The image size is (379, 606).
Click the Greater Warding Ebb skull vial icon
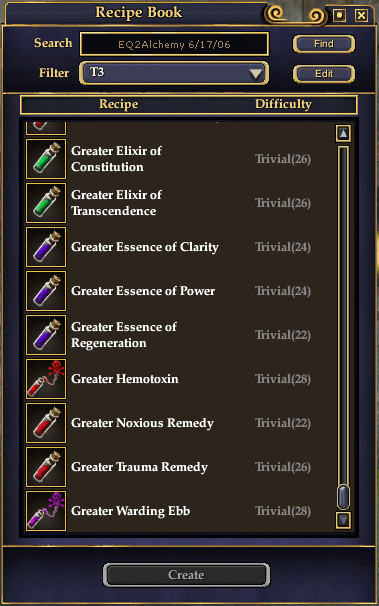(46, 511)
